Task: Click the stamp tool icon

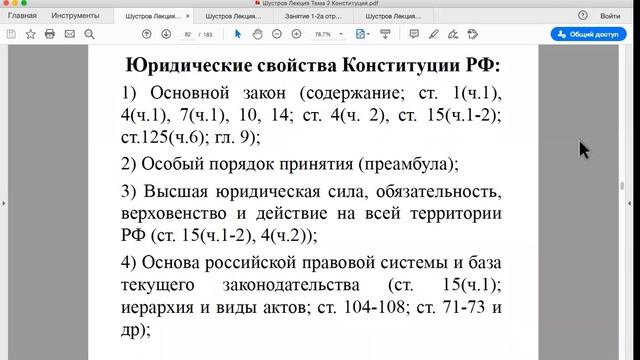Action: tap(473, 34)
